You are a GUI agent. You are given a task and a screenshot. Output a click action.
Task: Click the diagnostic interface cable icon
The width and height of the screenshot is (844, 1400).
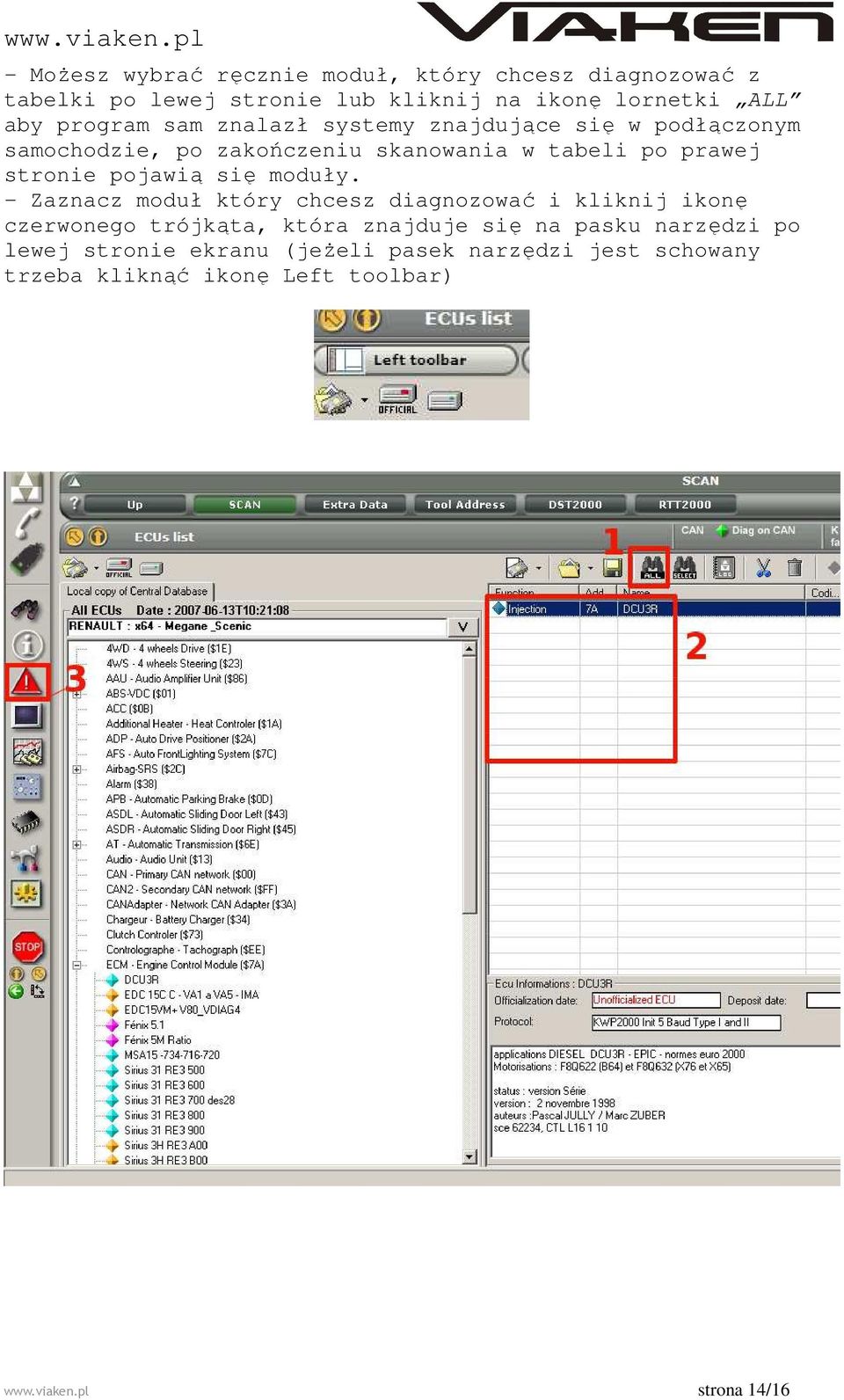tap(26, 560)
